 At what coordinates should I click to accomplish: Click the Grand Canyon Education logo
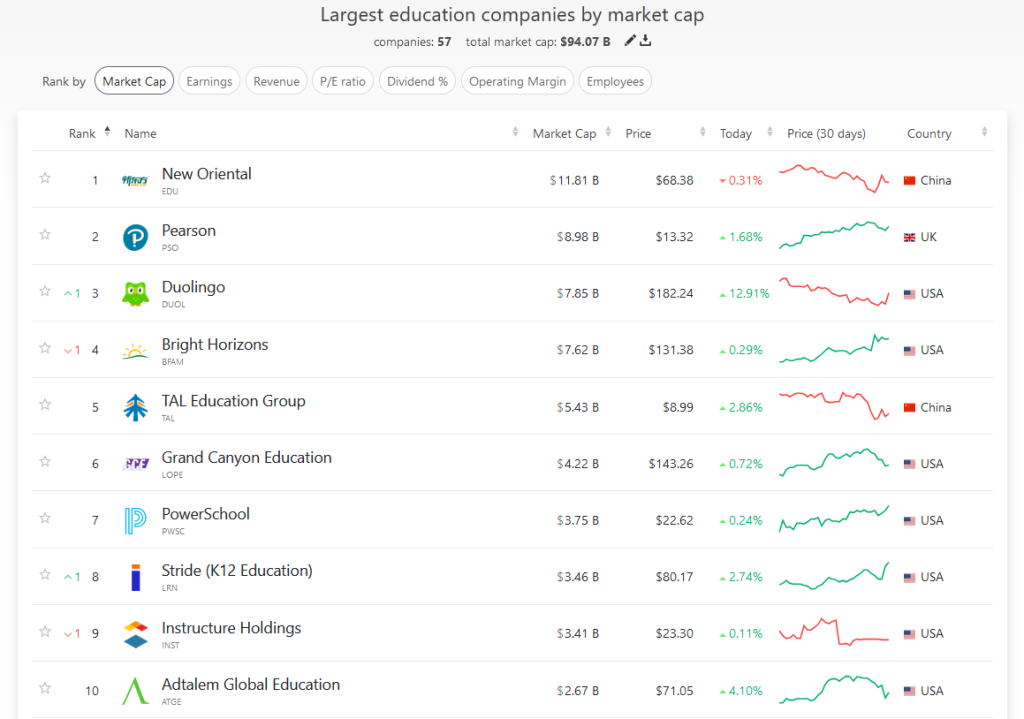[135, 464]
